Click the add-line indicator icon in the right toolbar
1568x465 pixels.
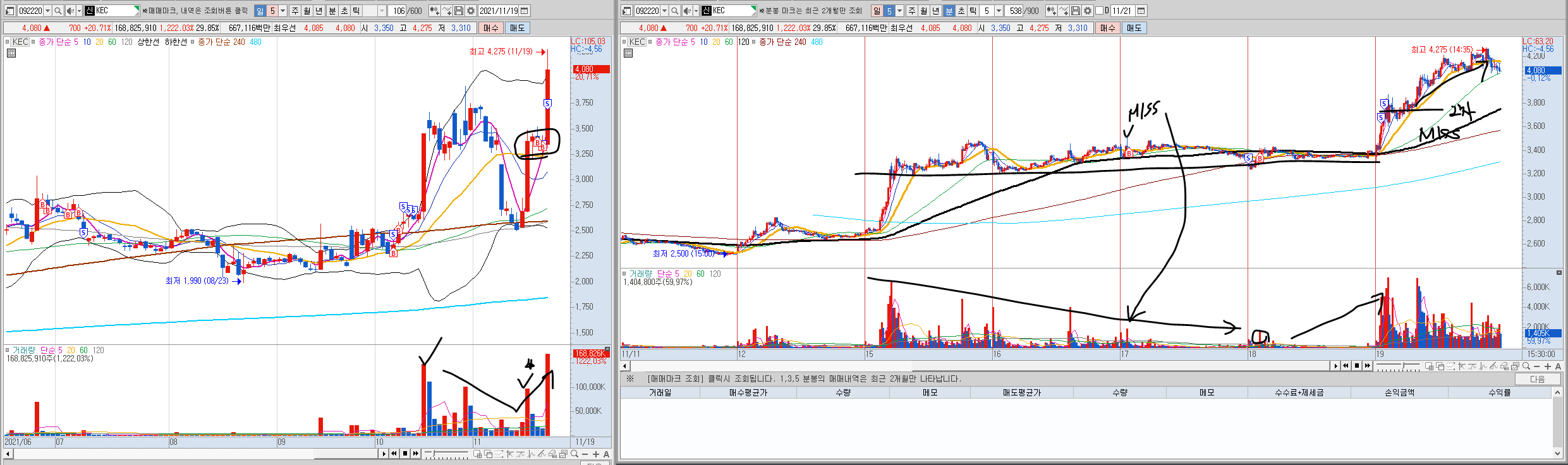1064,11
